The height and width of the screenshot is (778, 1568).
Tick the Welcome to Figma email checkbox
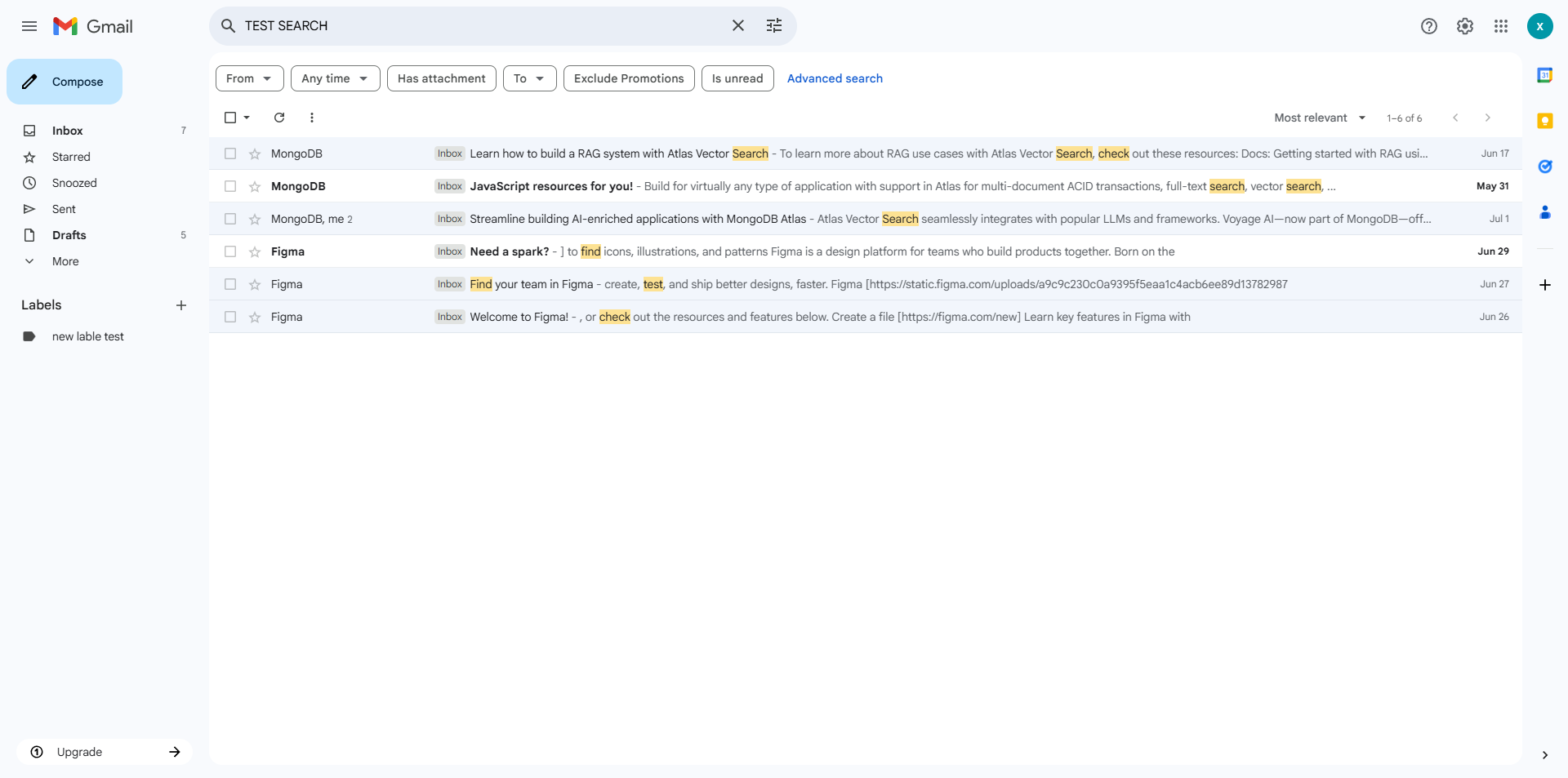[230, 317]
